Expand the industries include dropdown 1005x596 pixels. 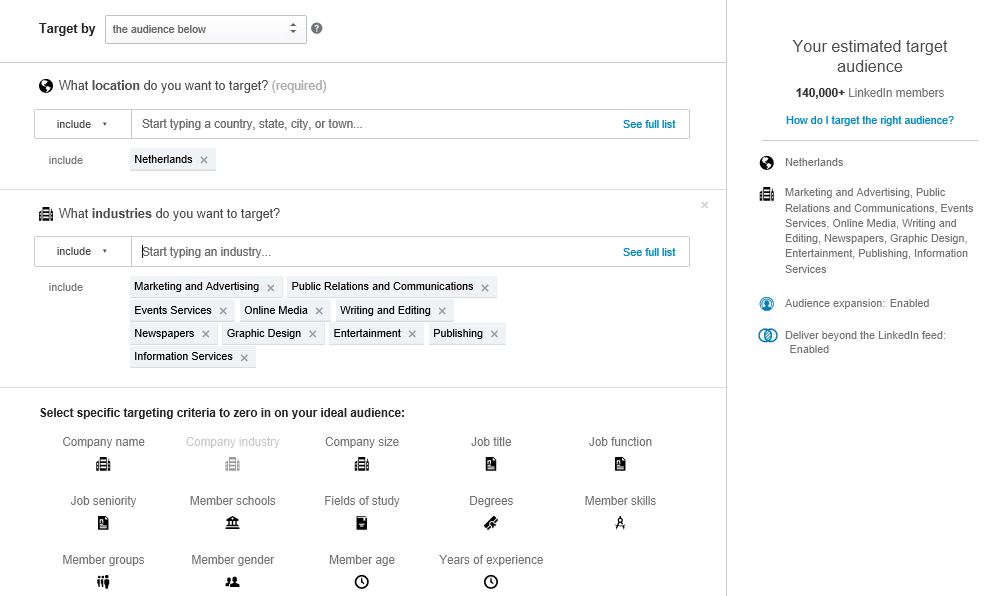point(82,251)
